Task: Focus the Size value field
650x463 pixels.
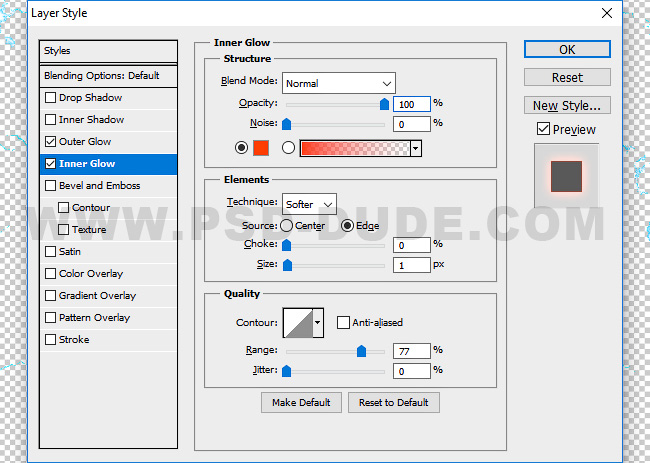Action: [x=412, y=265]
